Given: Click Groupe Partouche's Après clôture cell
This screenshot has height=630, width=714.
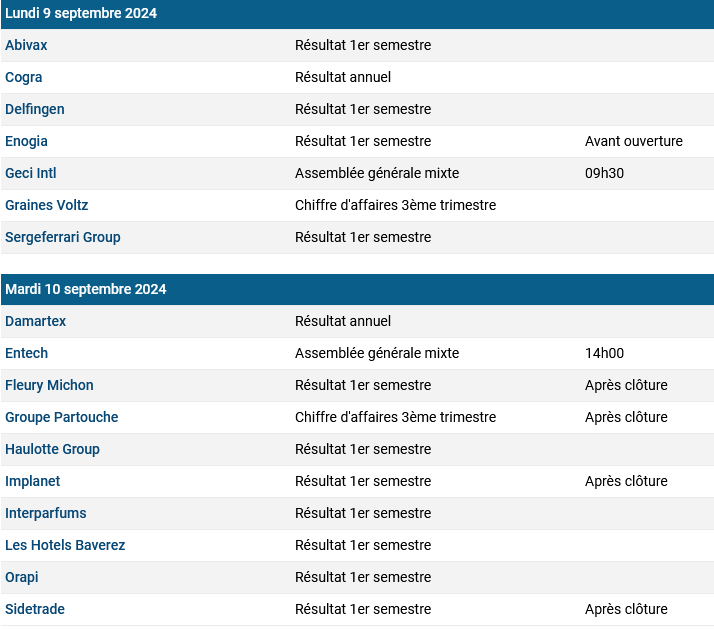Looking at the screenshot, I should (x=626, y=417).
